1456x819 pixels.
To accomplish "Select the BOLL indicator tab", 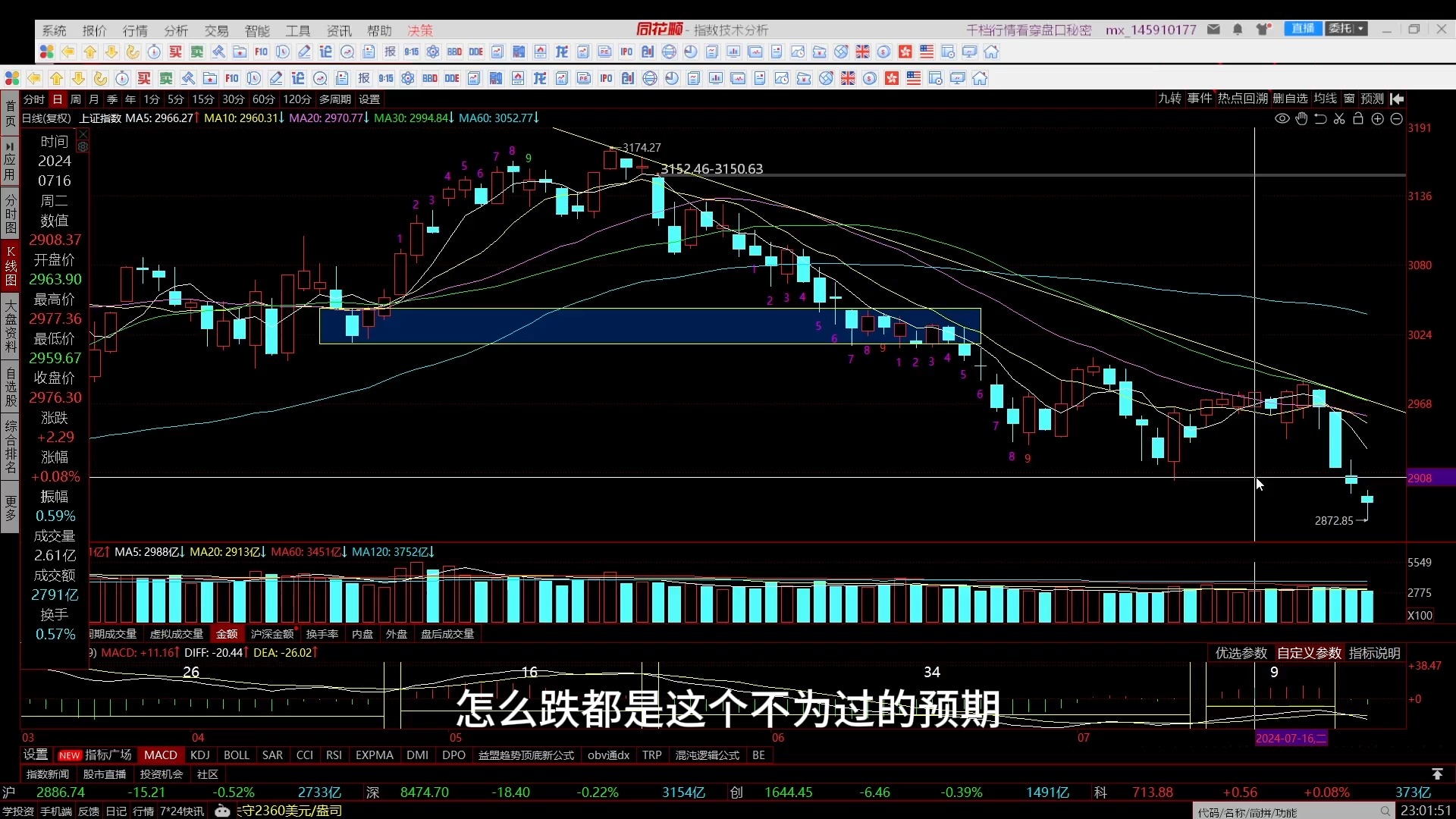I will point(237,755).
